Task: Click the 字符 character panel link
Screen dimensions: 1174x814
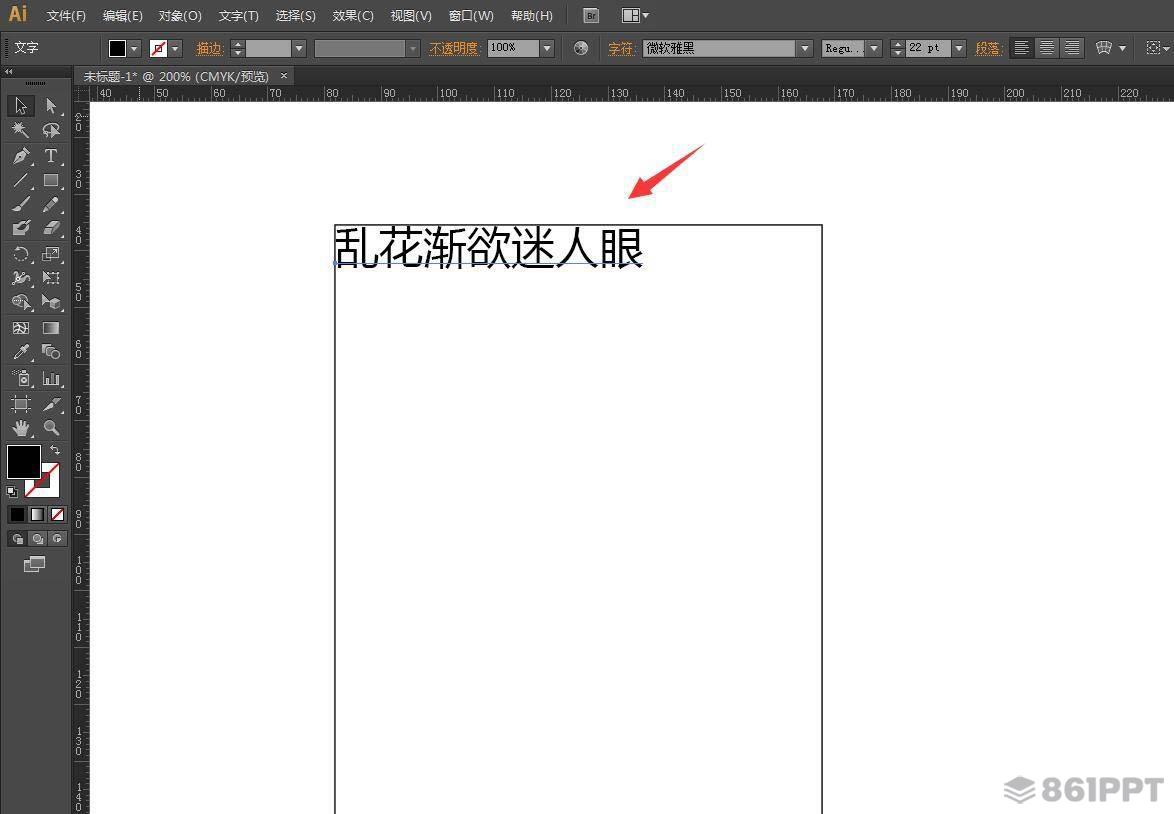Action: (621, 49)
